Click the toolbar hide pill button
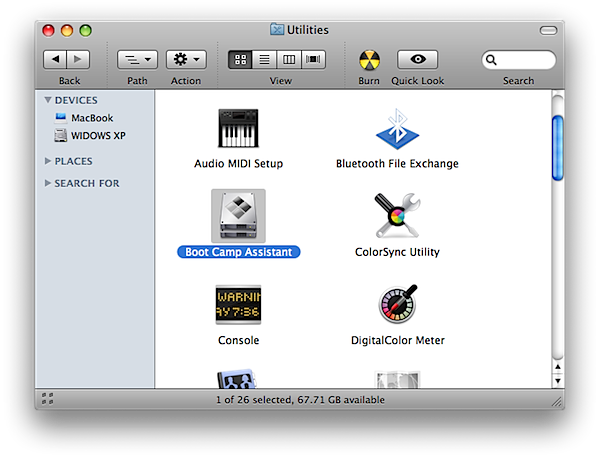 pos(548,30)
